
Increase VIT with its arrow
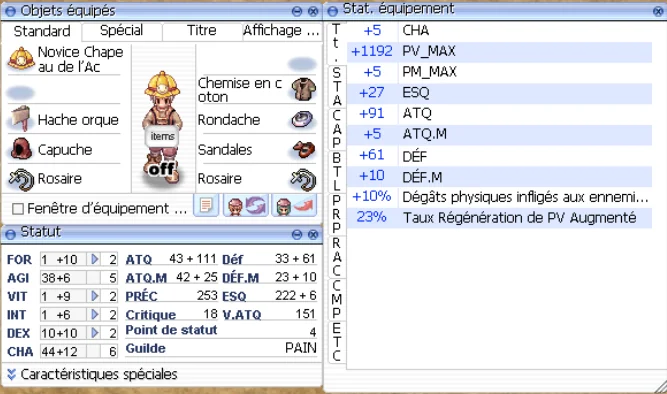[94, 296]
